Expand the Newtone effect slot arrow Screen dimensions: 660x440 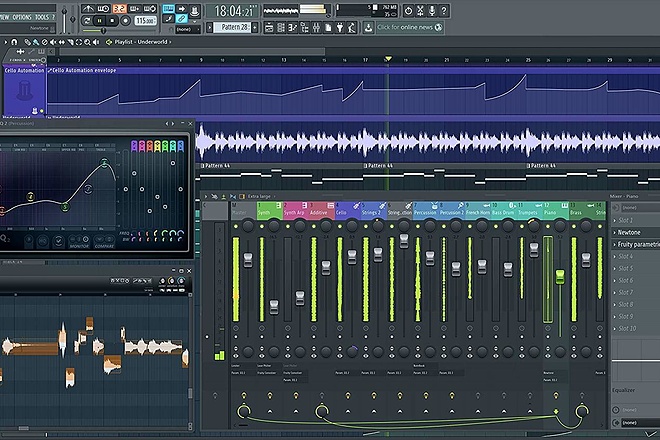615,232
